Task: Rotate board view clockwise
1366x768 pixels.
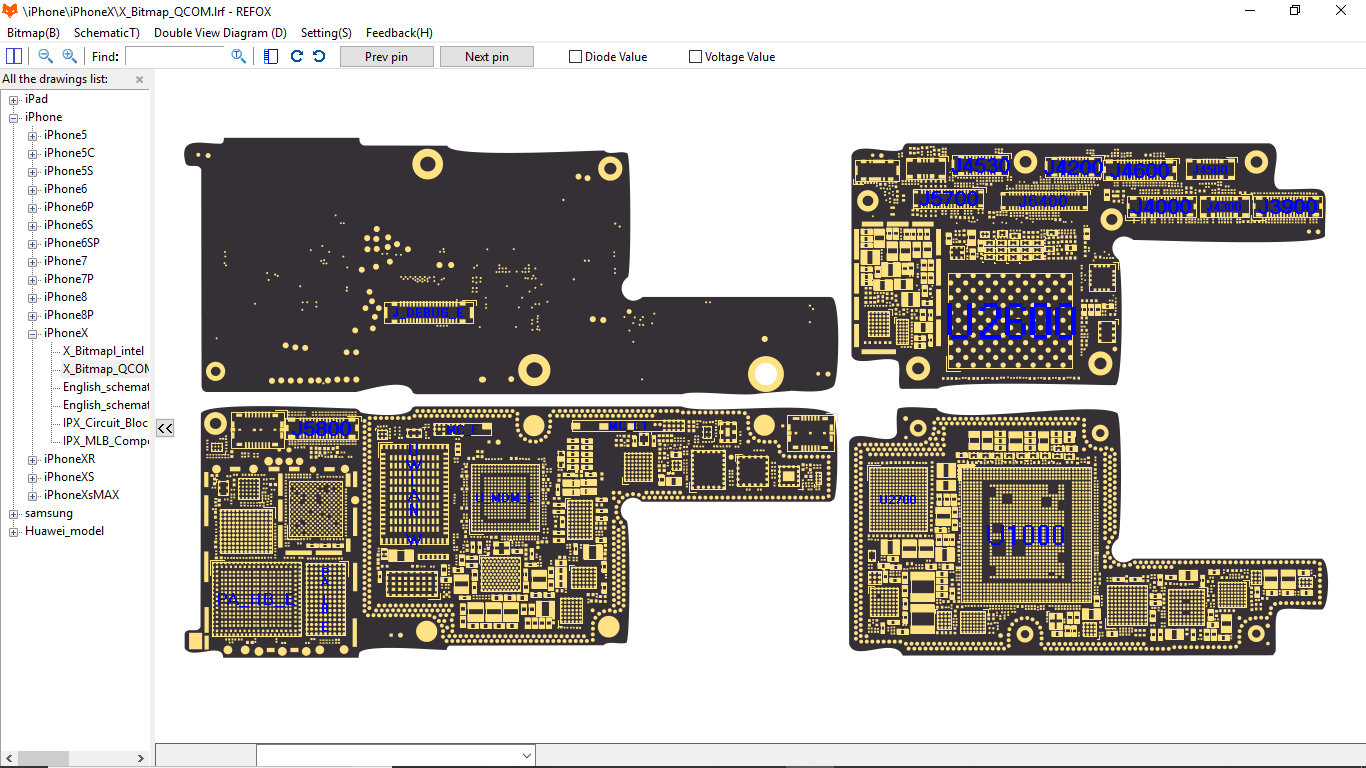Action: [x=297, y=56]
